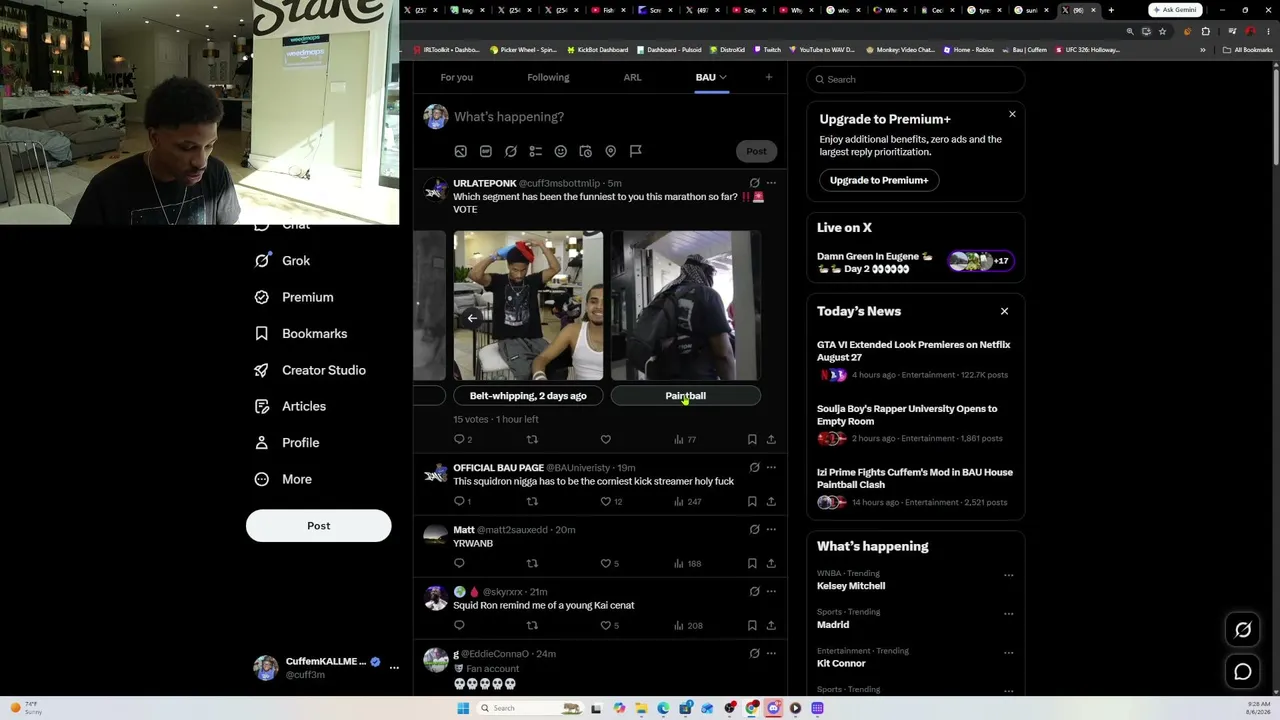Add media image icon in composer
Screen dimensions: 1280x720
tap(460, 151)
